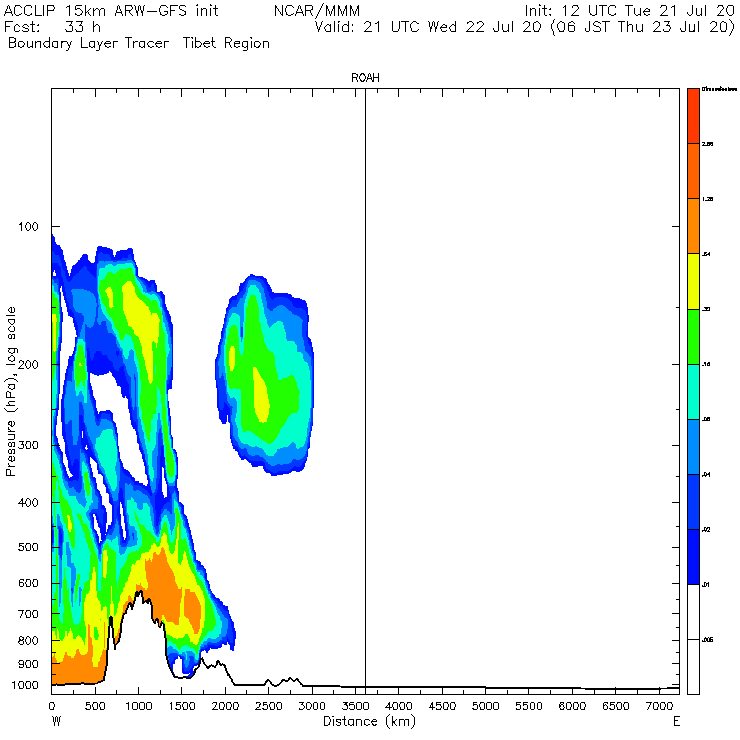Click the 4000 km distance tick label

click(x=399, y=706)
